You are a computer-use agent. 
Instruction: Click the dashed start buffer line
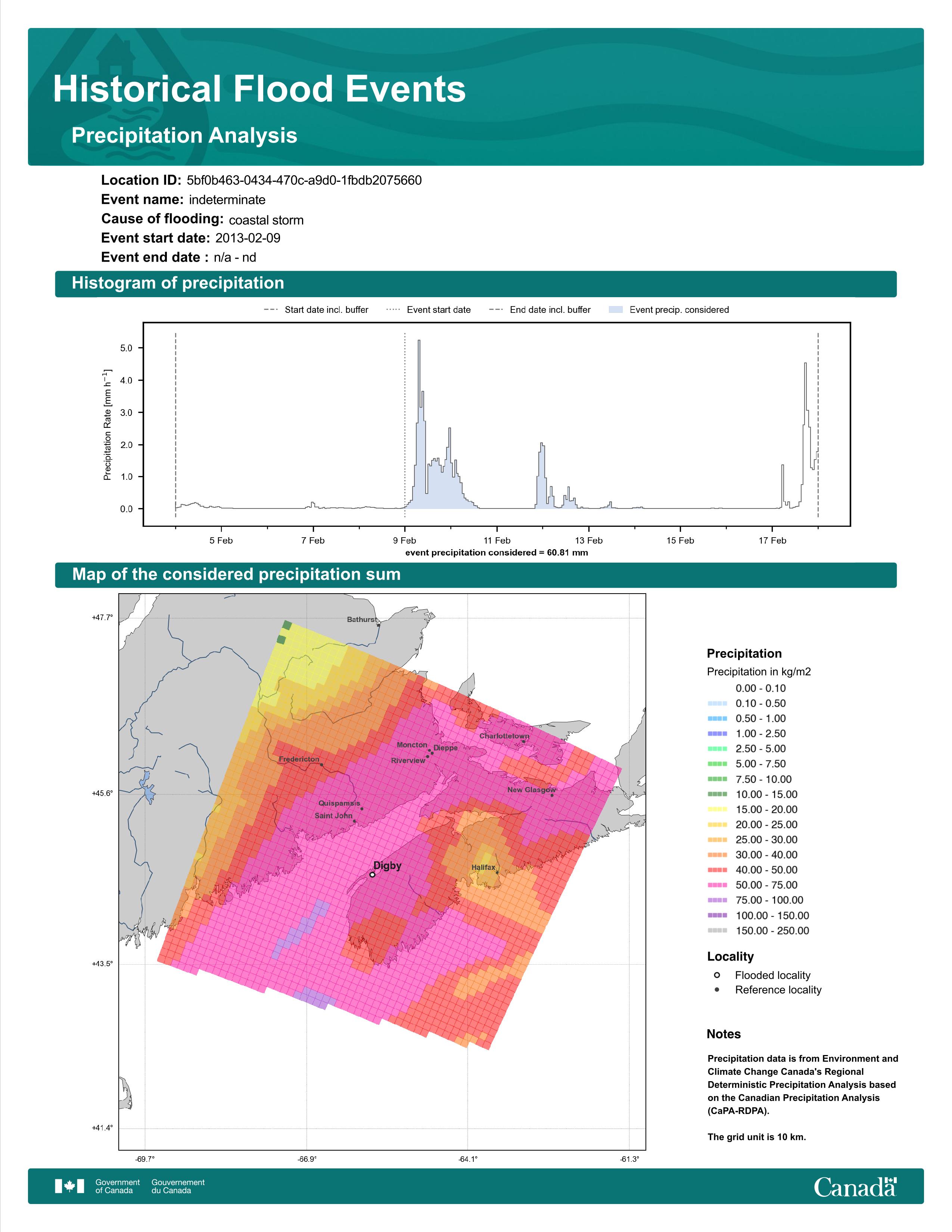[x=175, y=424]
